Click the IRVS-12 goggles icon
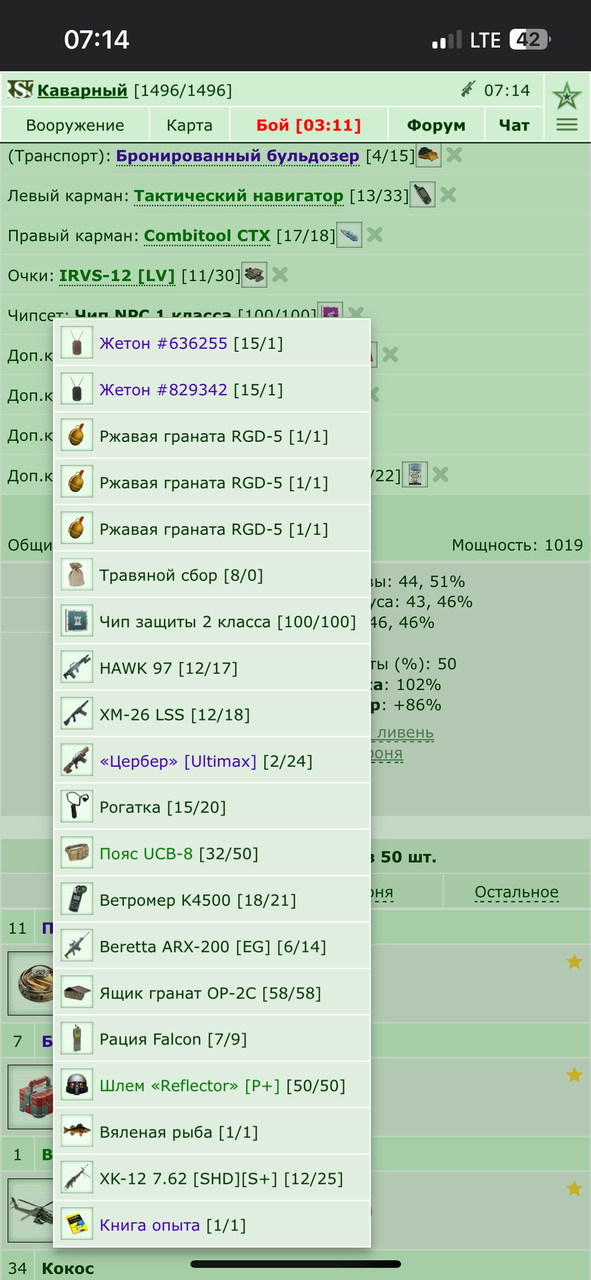591x1280 pixels. pyautogui.click(x=255, y=274)
